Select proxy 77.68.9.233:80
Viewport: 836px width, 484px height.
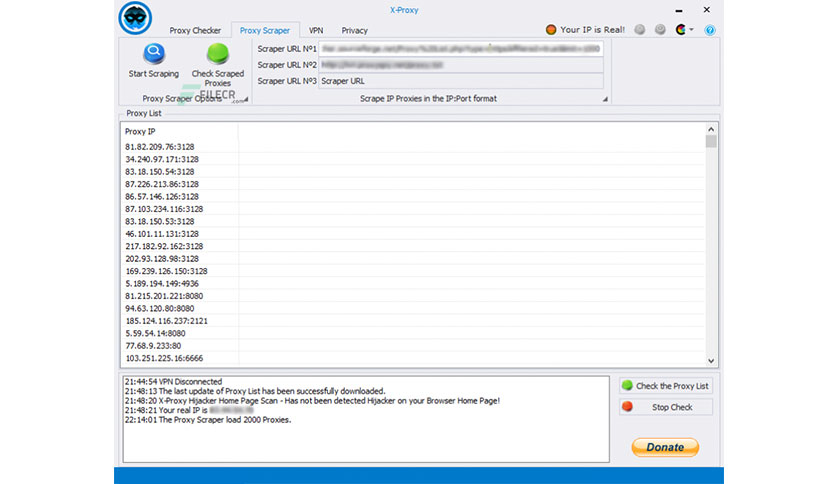coord(153,345)
